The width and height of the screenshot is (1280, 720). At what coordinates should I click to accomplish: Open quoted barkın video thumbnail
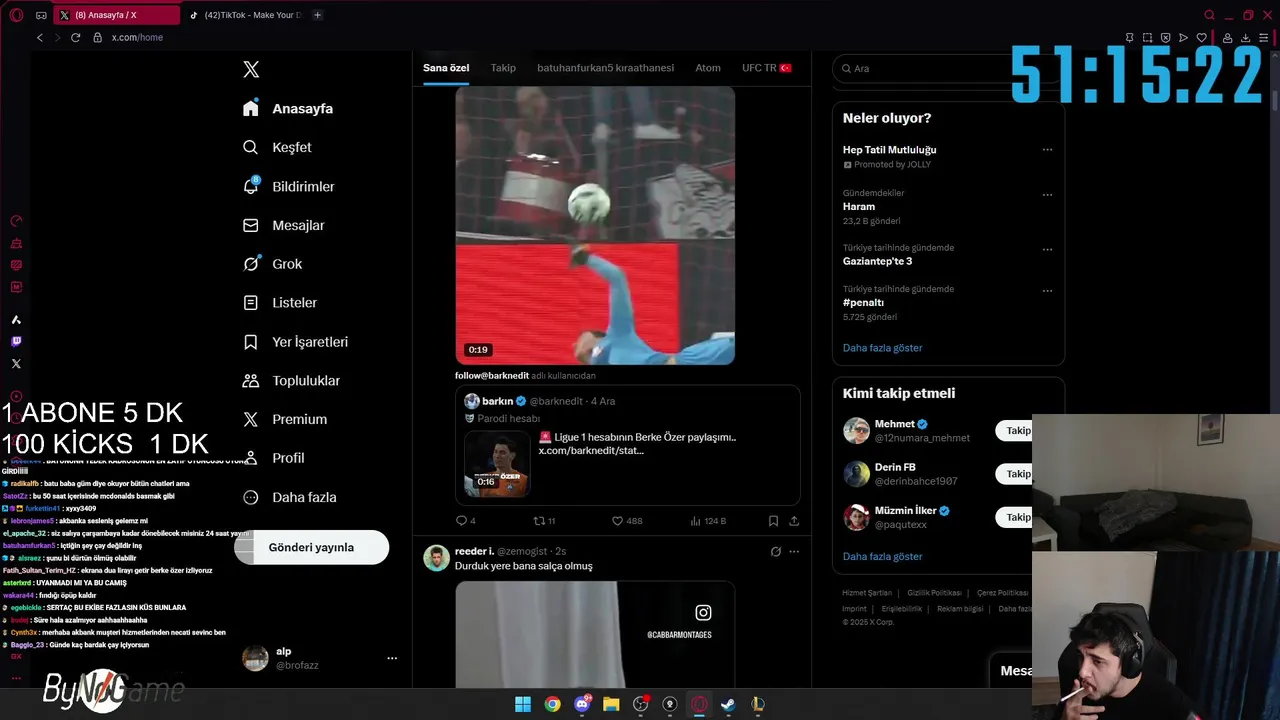tap(497, 463)
